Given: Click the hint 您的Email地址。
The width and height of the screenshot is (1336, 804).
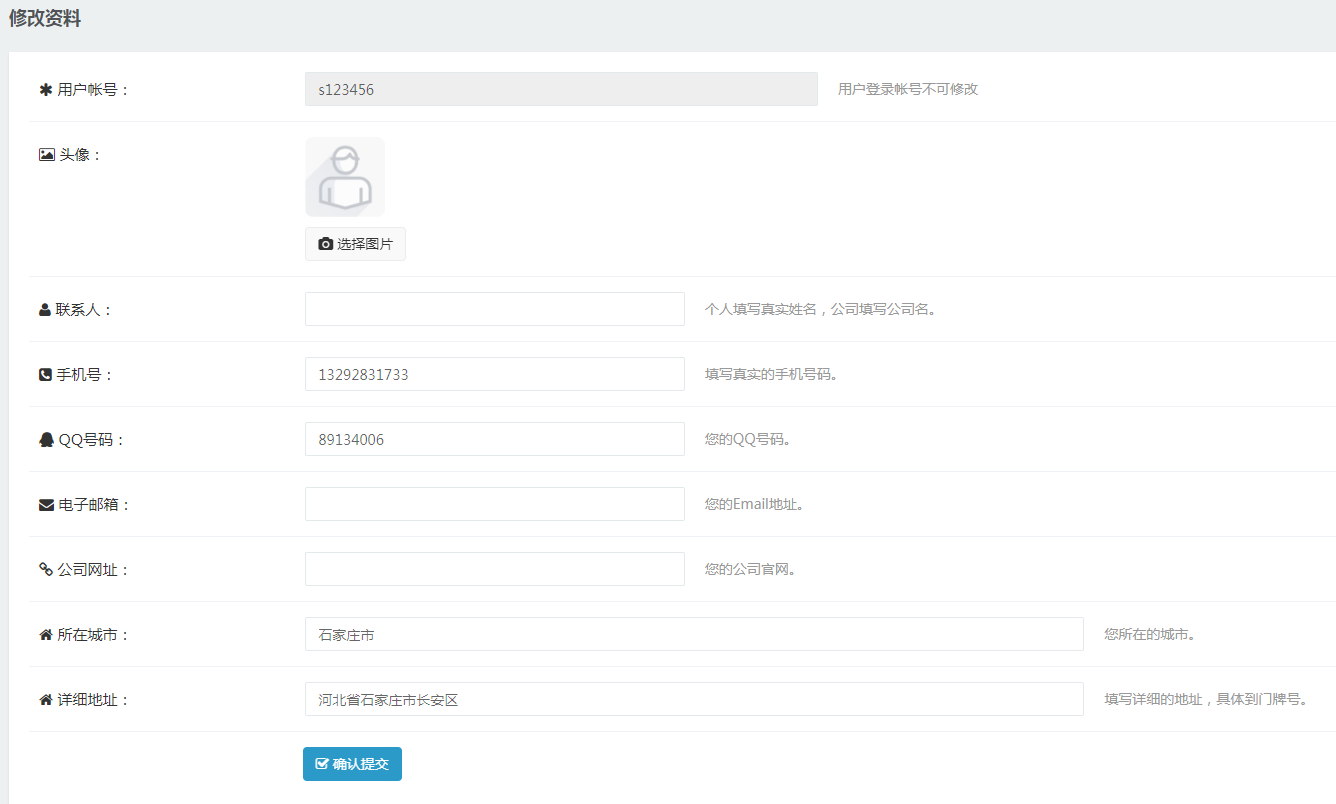Looking at the screenshot, I should [x=755, y=504].
